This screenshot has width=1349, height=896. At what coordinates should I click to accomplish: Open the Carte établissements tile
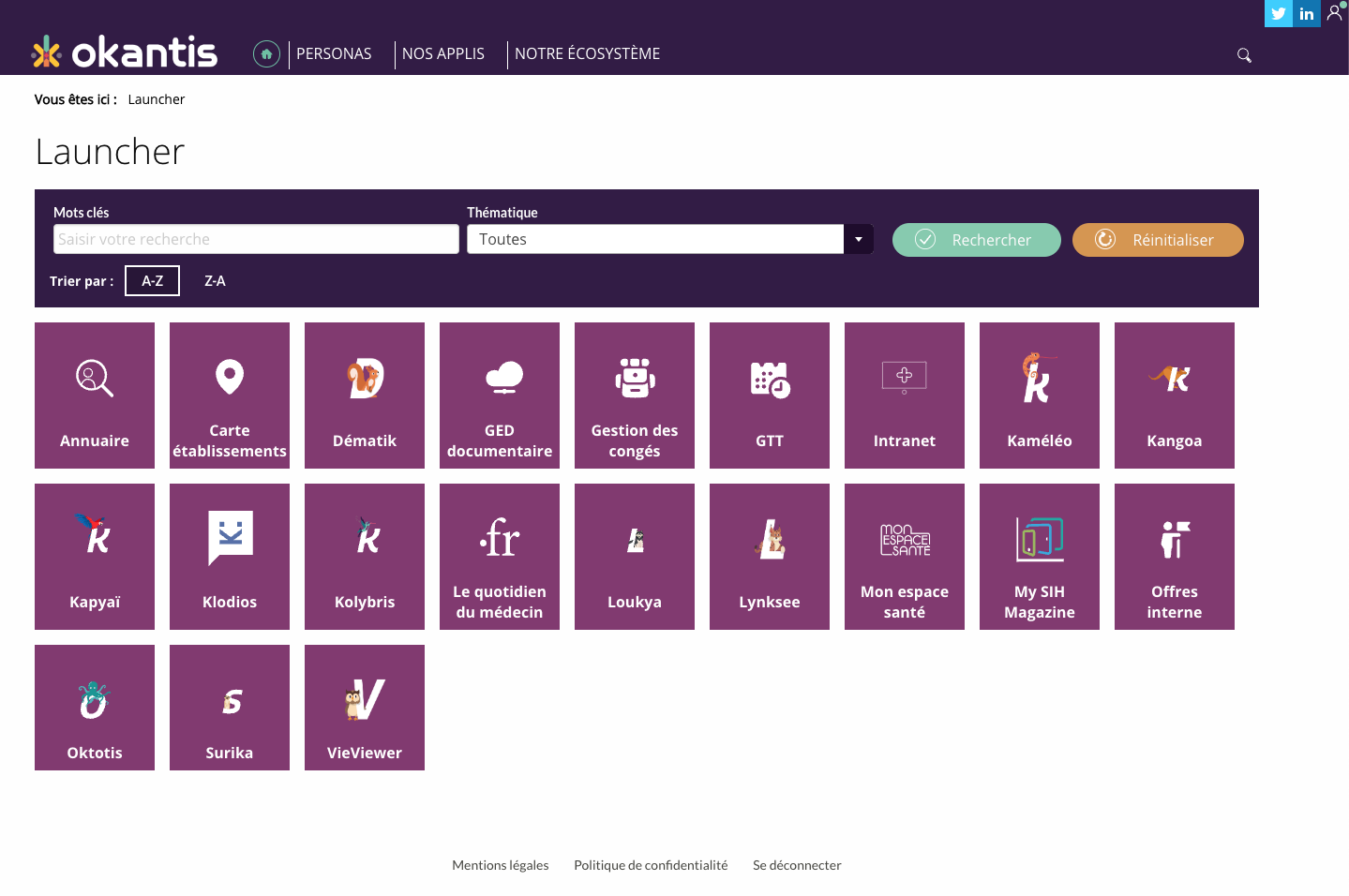pyautogui.click(x=230, y=396)
